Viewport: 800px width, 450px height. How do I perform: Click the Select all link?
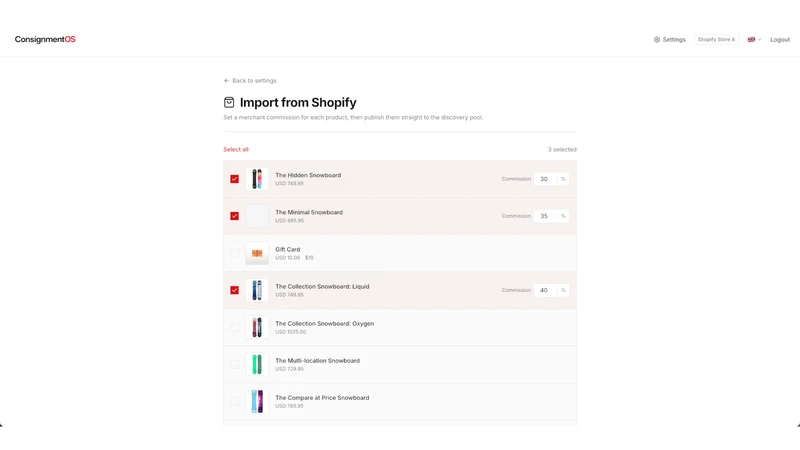point(236,149)
